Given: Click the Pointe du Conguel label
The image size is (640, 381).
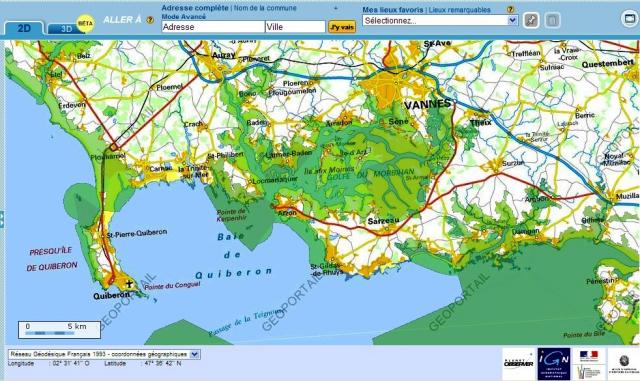Looking at the screenshot, I should 172,285.
